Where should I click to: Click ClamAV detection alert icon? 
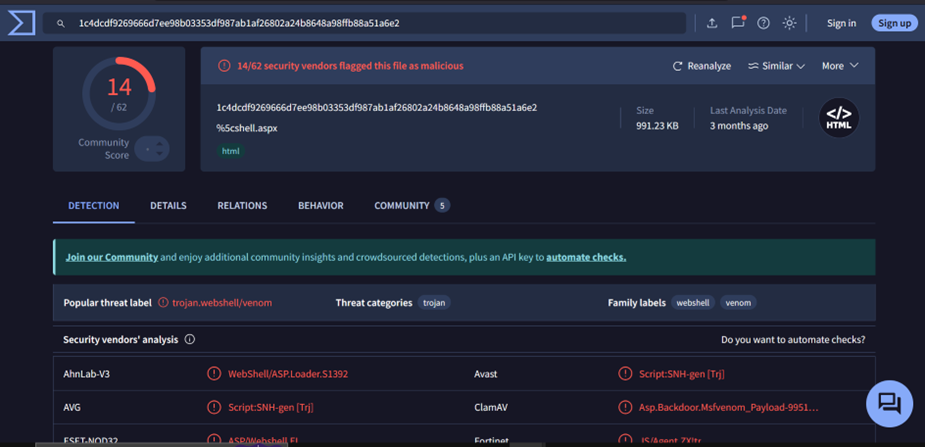click(624, 407)
